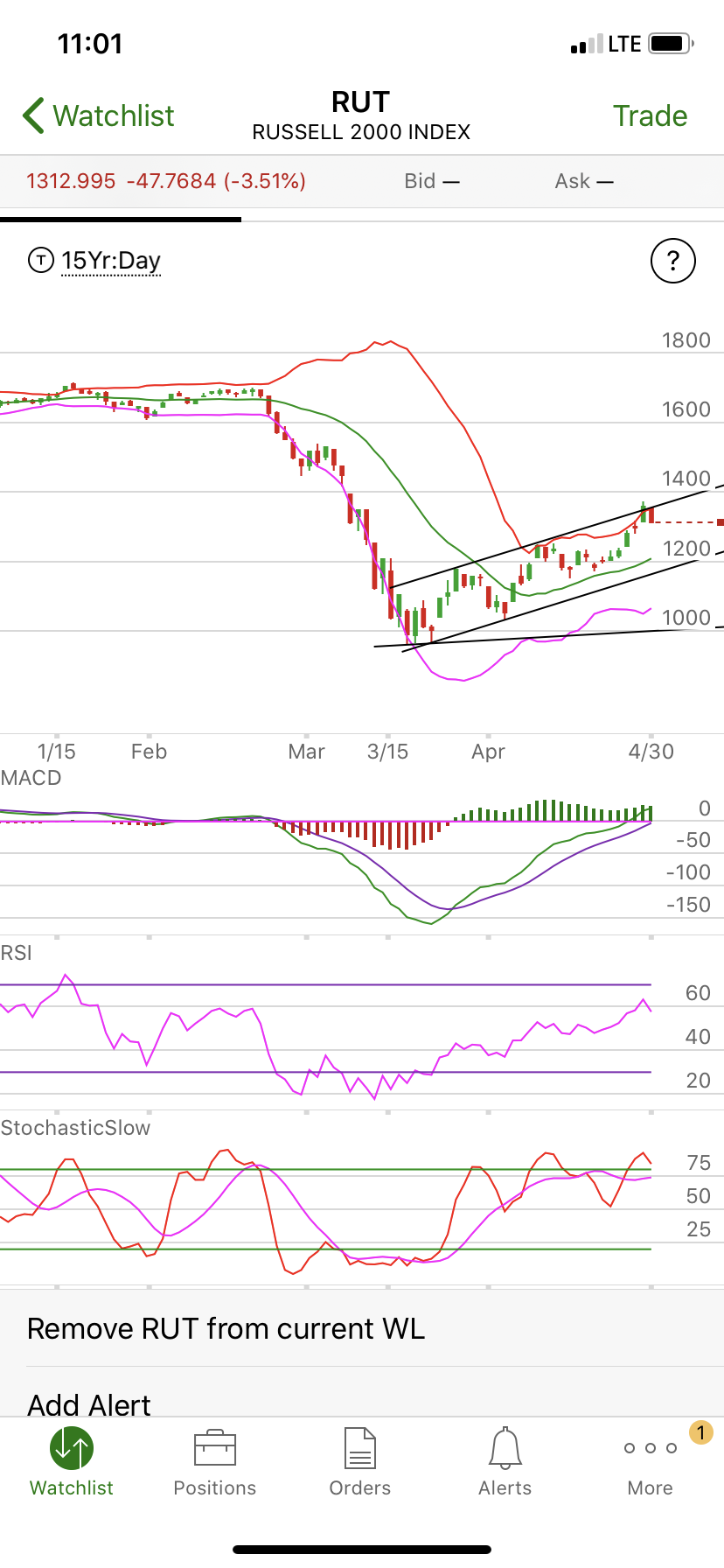This screenshot has height=1568, width=724.
Task: Select Remove RUT from current WL
Action: [x=226, y=1328]
